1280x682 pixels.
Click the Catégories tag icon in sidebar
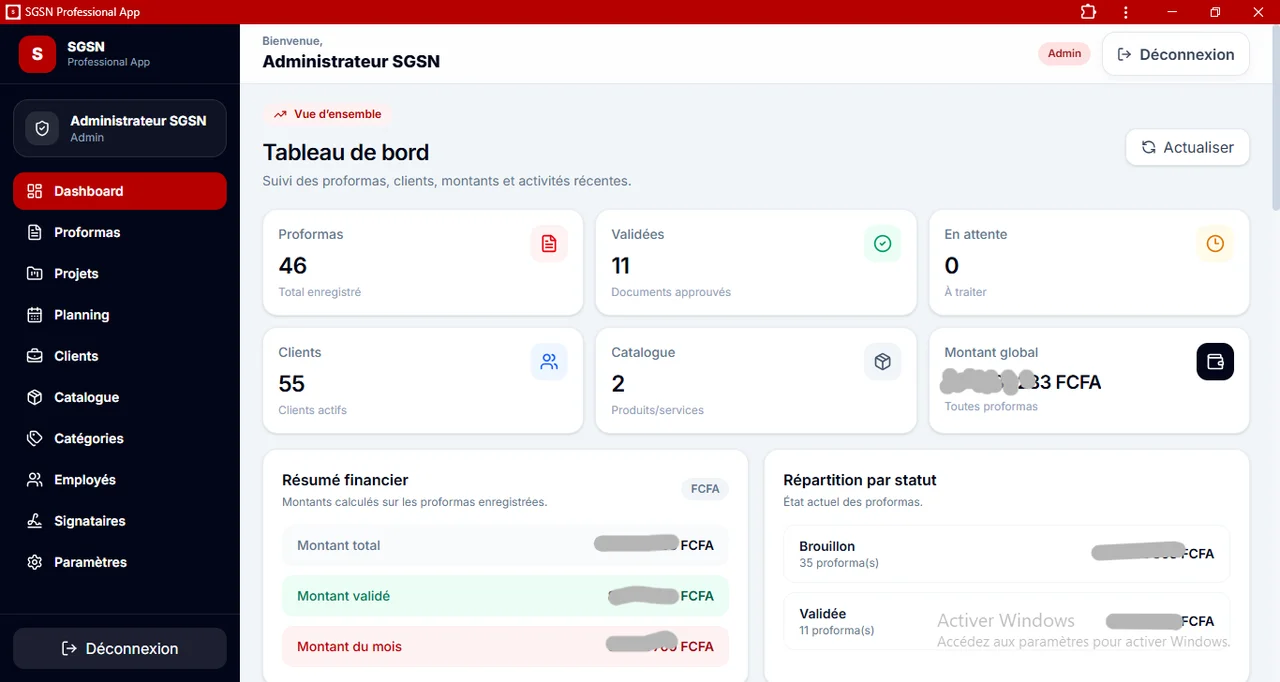[35, 438]
